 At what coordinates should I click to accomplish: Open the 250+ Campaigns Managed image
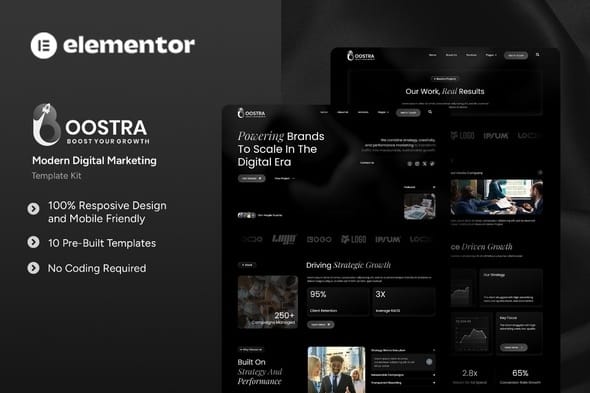[268, 302]
